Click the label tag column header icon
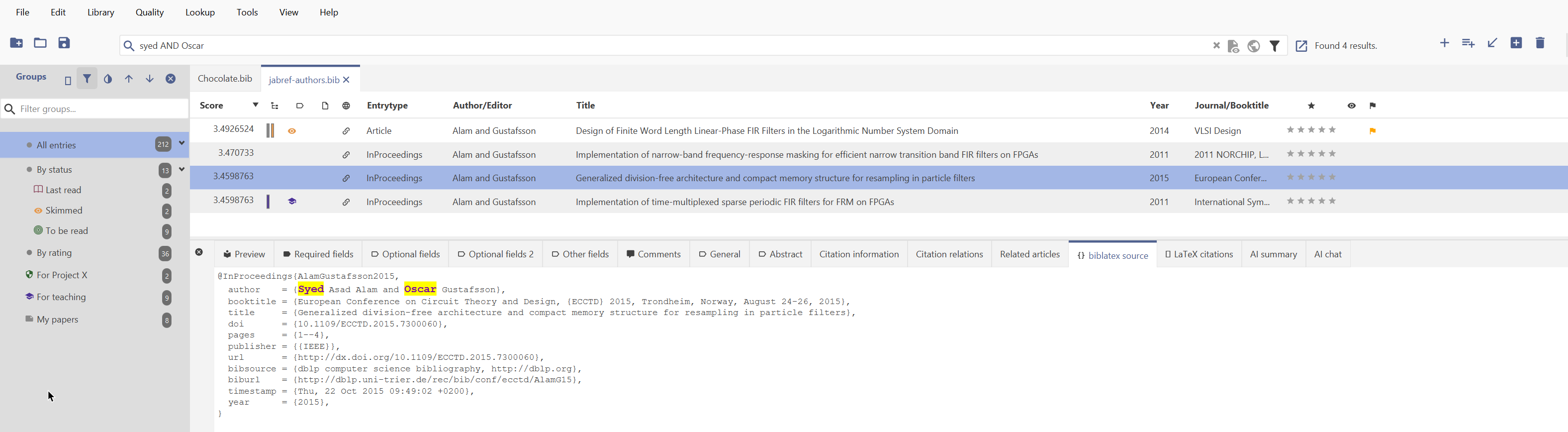This screenshot has width=1568, height=432. click(x=300, y=106)
